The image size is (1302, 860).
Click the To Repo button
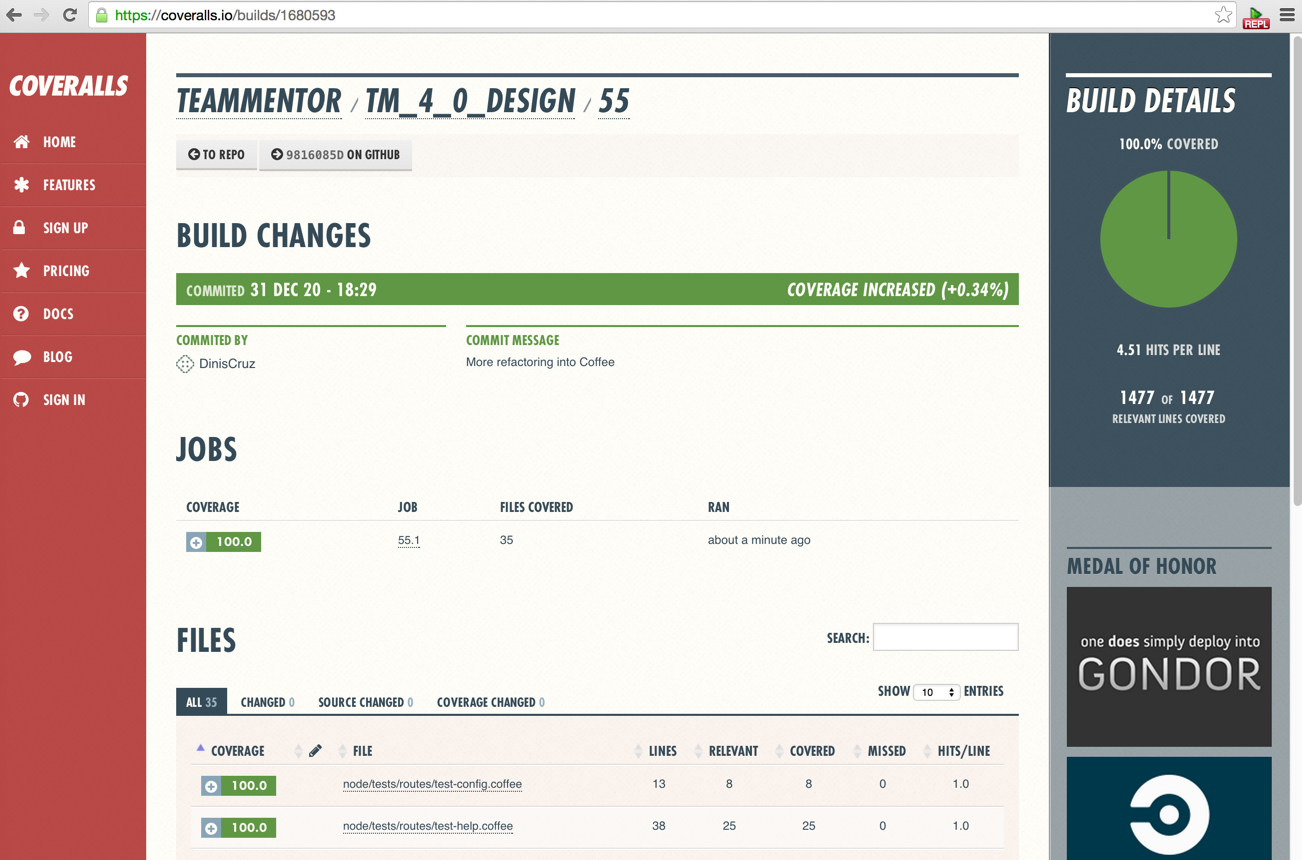pos(217,155)
